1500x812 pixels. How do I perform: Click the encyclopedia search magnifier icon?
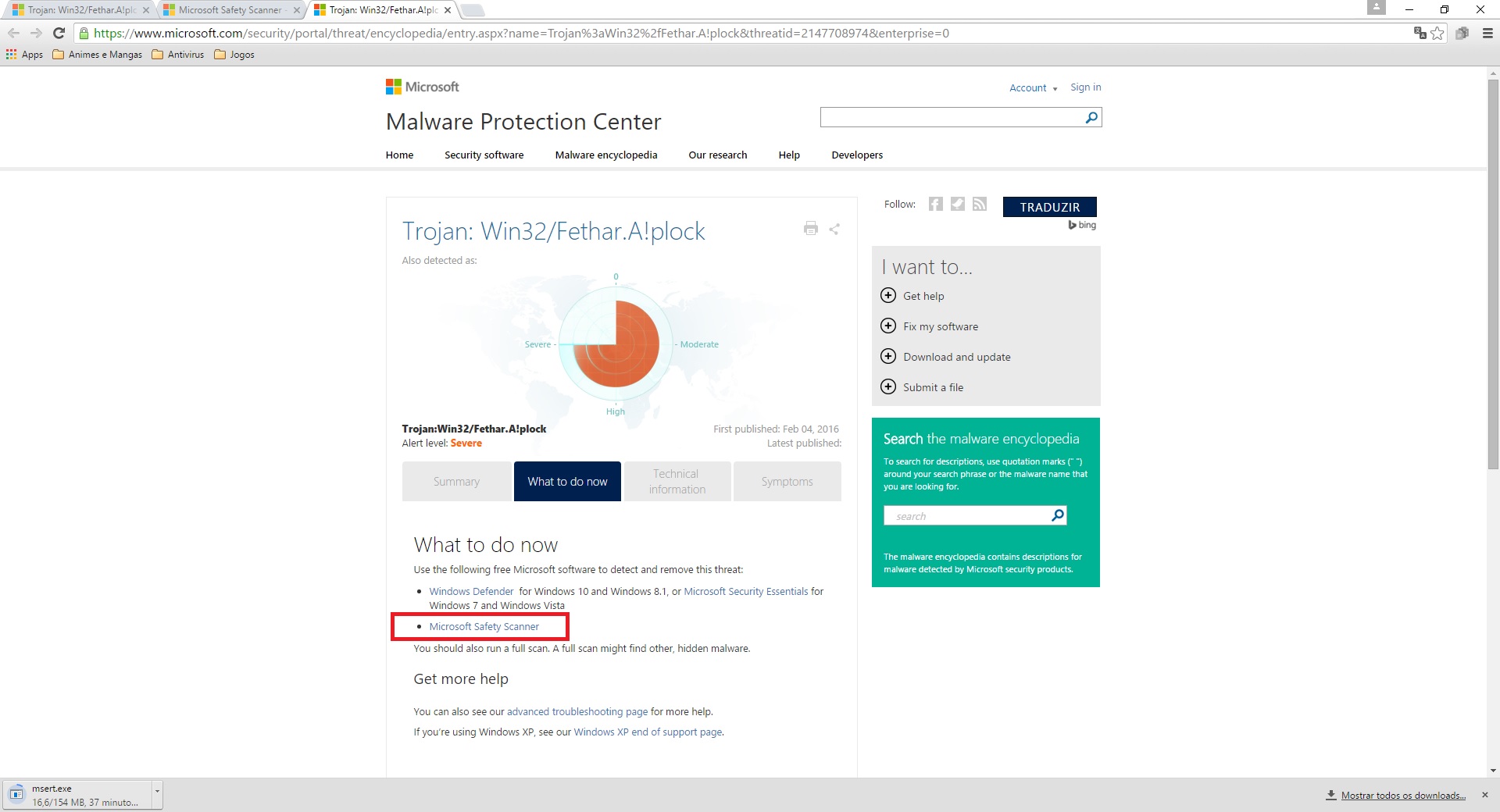click(1057, 515)
